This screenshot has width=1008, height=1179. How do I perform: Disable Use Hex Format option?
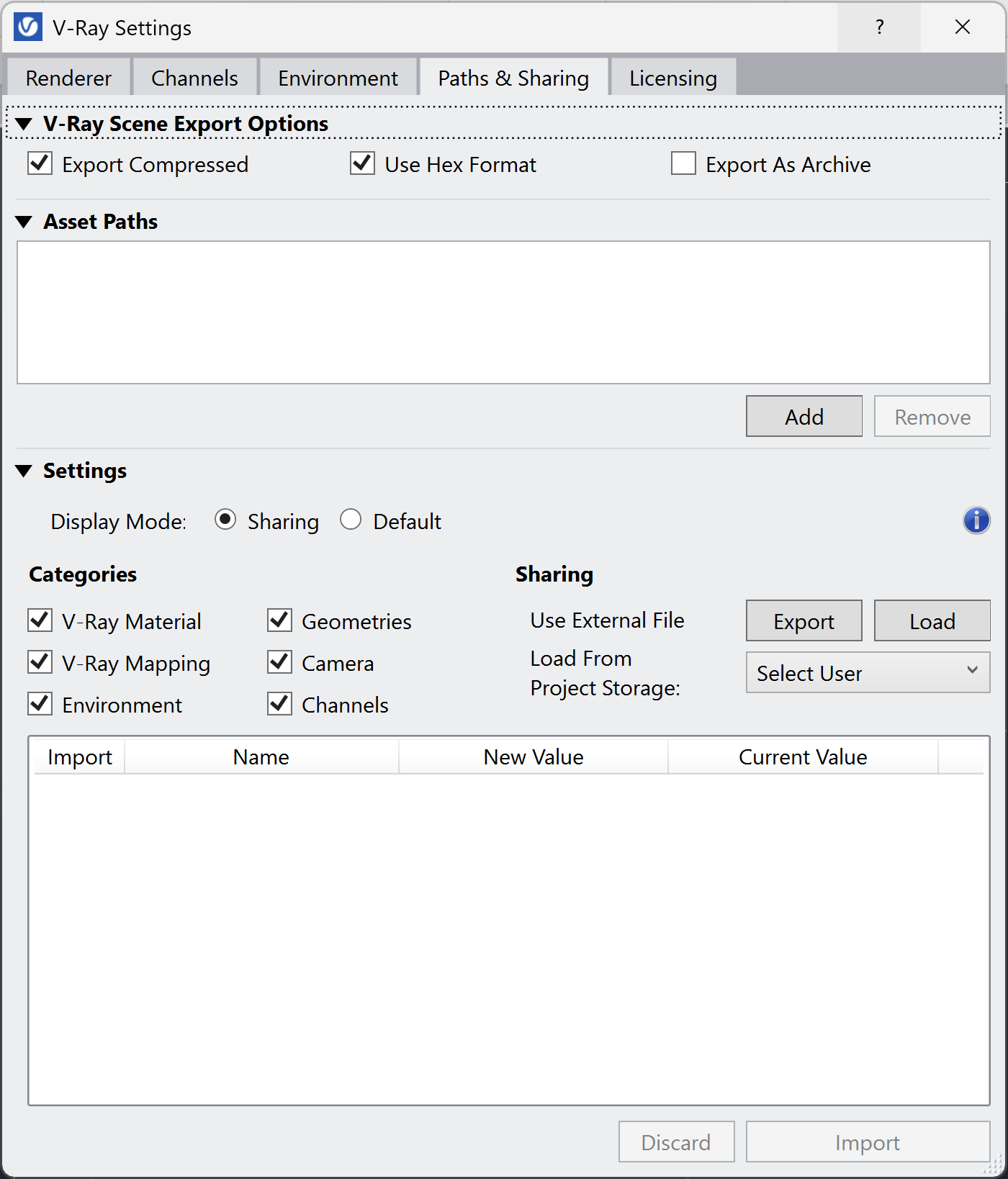[x=363, y=163]
